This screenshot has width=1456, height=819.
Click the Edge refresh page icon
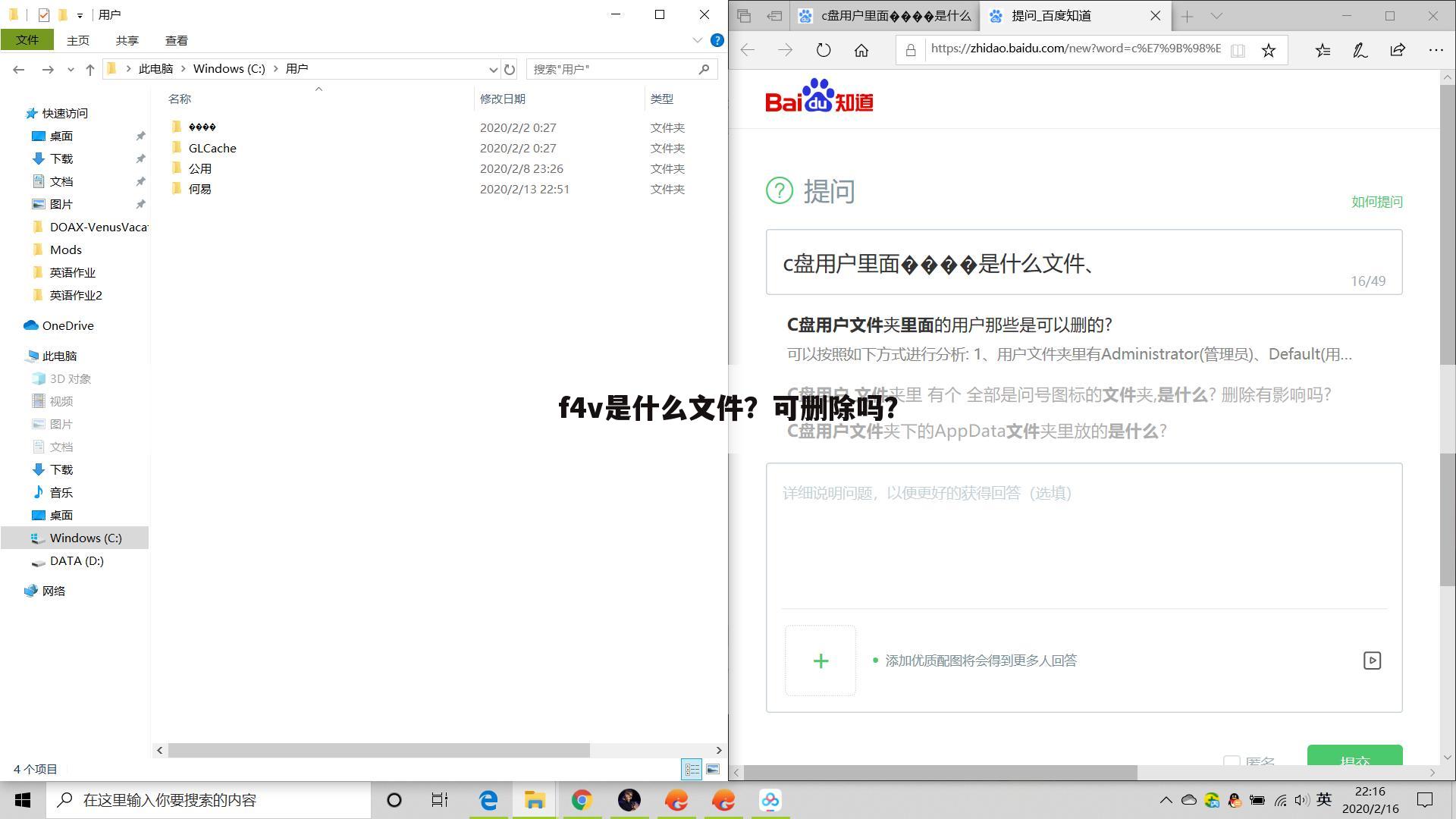pos(824,51)
